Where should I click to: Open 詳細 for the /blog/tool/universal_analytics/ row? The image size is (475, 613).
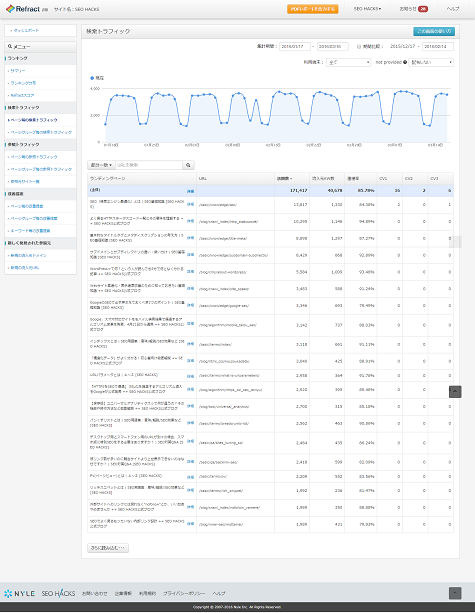point(190,406)
